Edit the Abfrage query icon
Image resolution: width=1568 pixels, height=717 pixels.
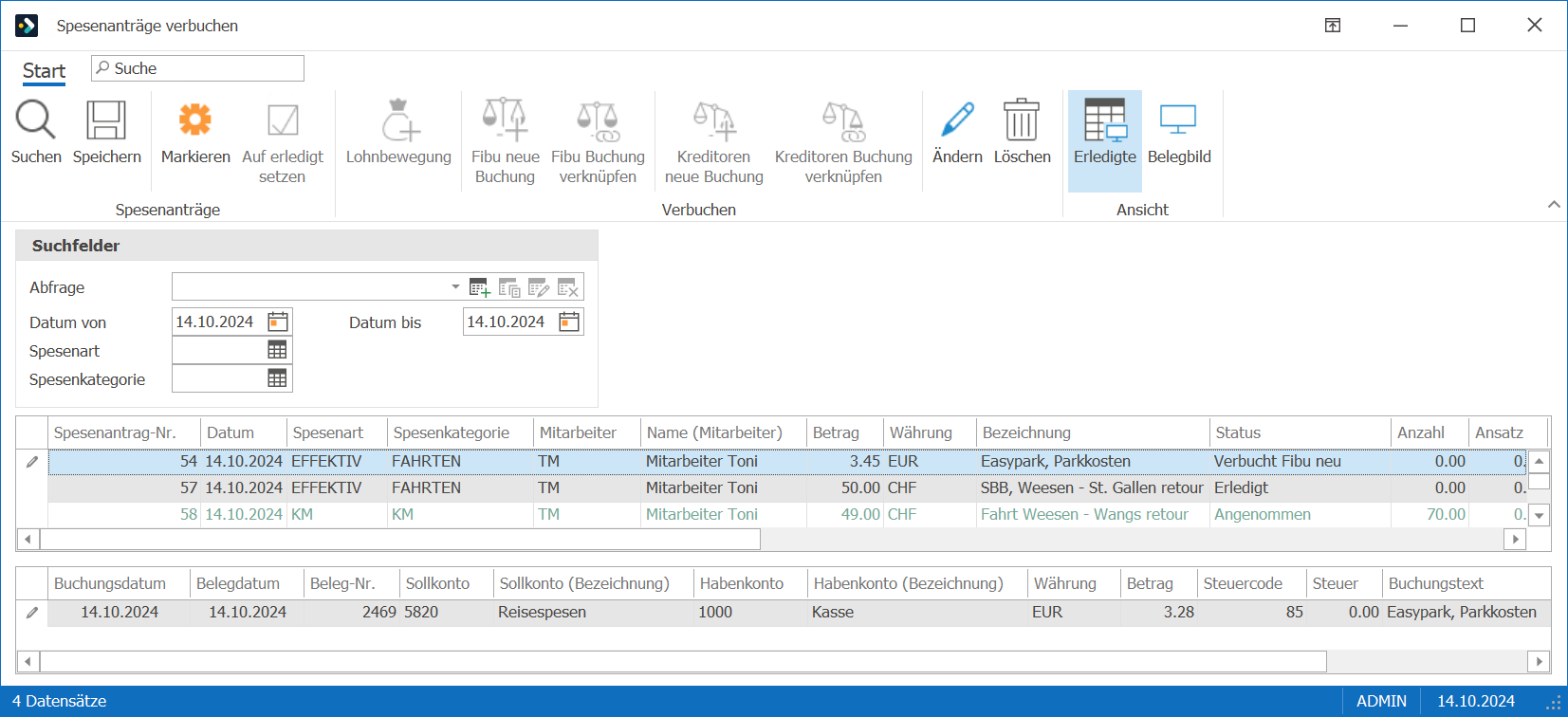539,287
